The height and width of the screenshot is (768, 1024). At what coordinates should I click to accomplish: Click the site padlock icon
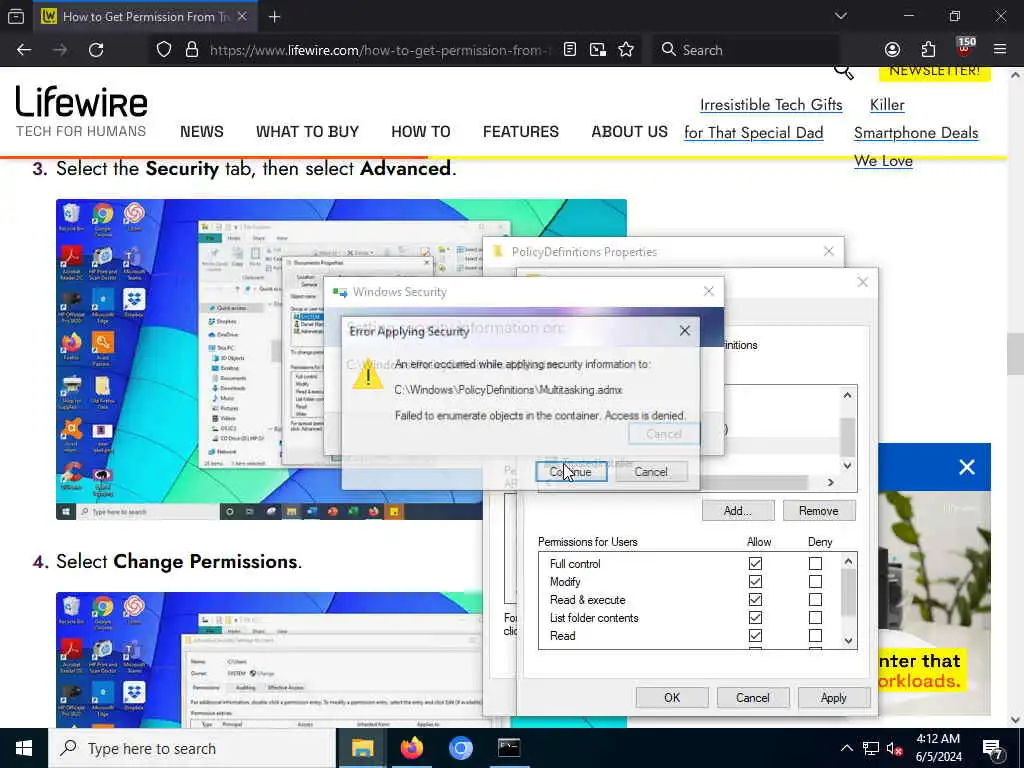tap(191, 50)
